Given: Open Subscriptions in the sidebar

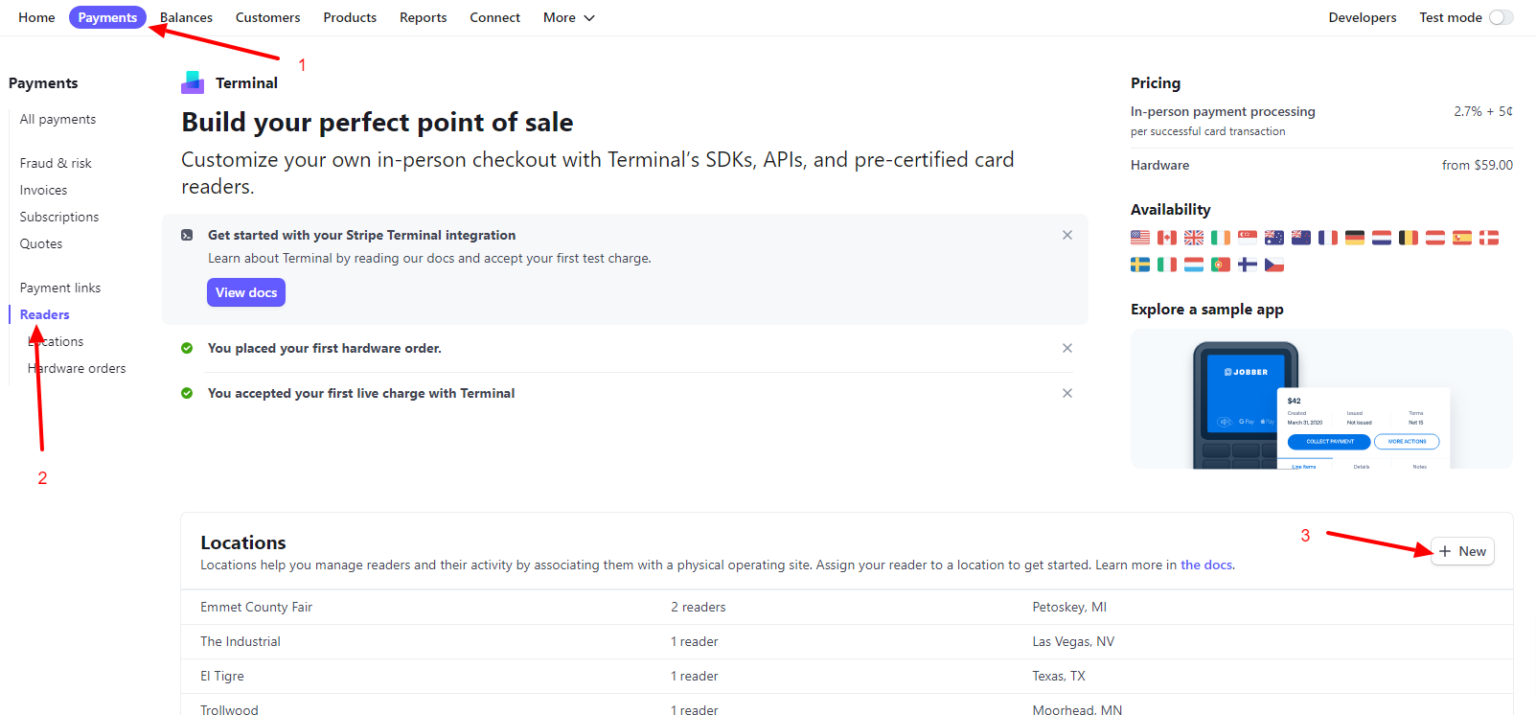Looking at the screenshot, I should click(x=59, y=217).
